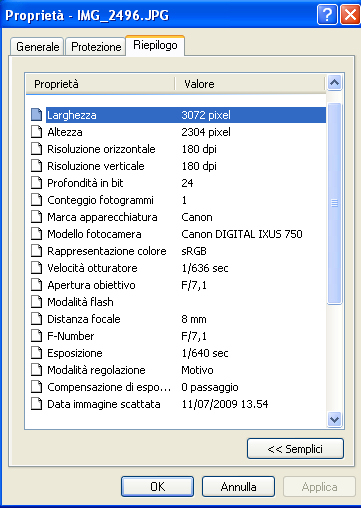The width and height of the screenshot is (361, 508).
Task: Click the icon beside Distanza focale
Action: pyautogui.click(x=37, y=319)
